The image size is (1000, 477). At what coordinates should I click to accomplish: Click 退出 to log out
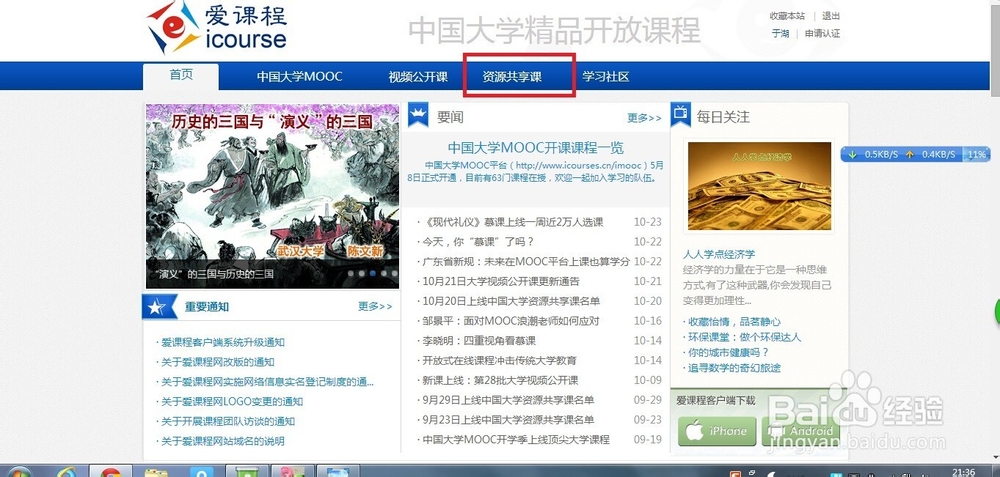[x=831, y=16]
